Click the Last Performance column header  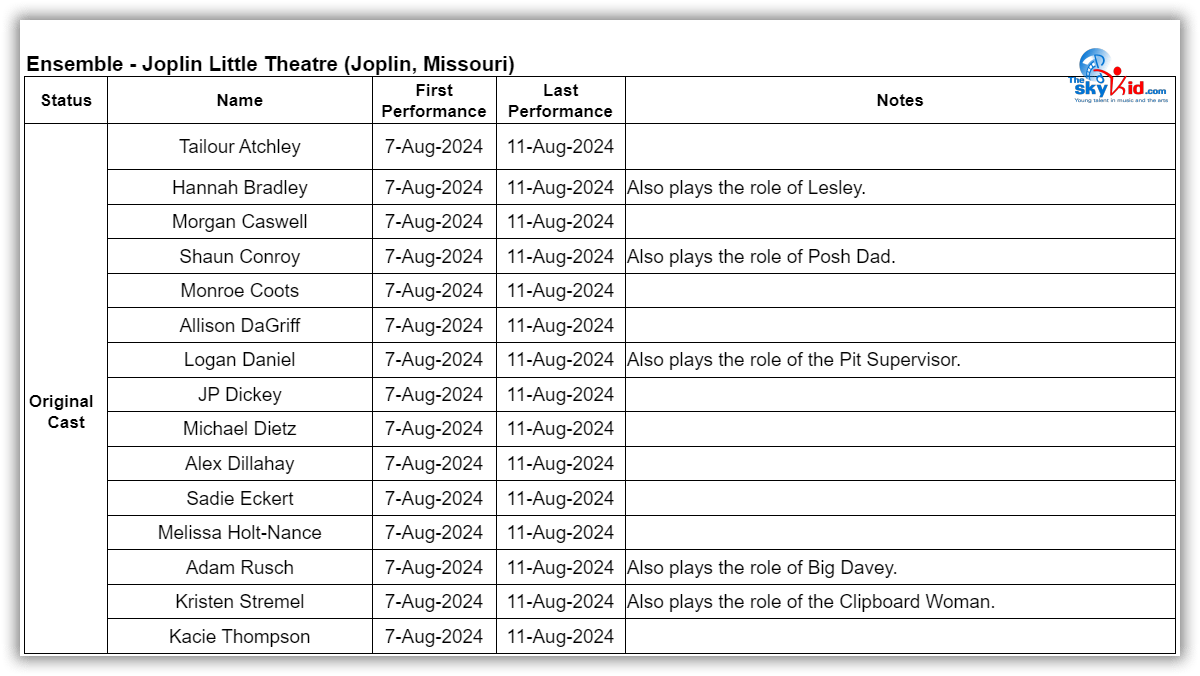[560, 100]
